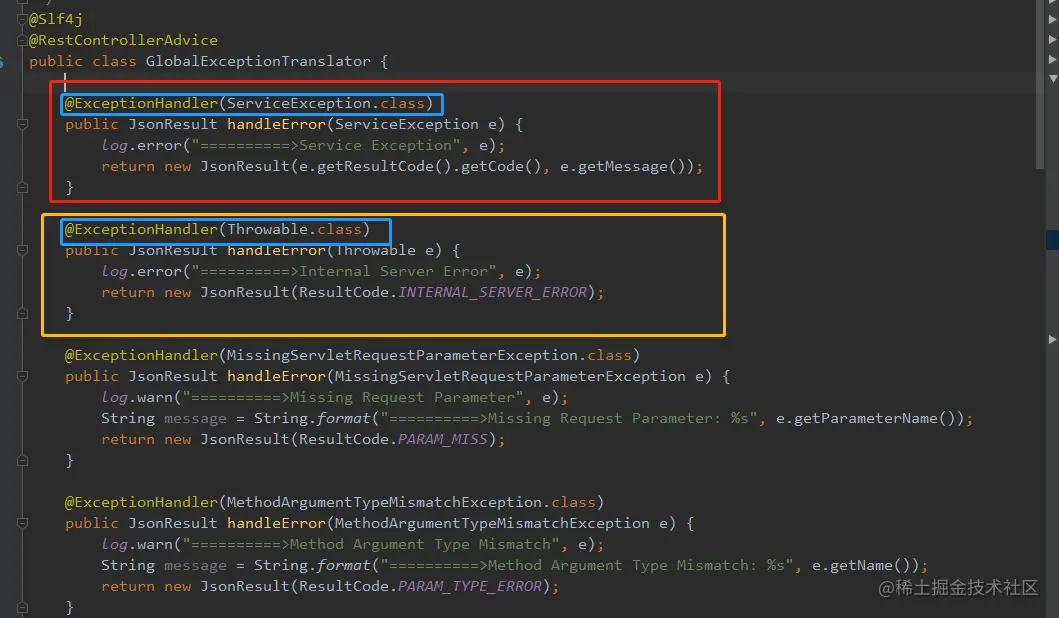
Task: Click fold-end marker after the ServiceException handler's closing brace
Action: (x=22, y=188)
